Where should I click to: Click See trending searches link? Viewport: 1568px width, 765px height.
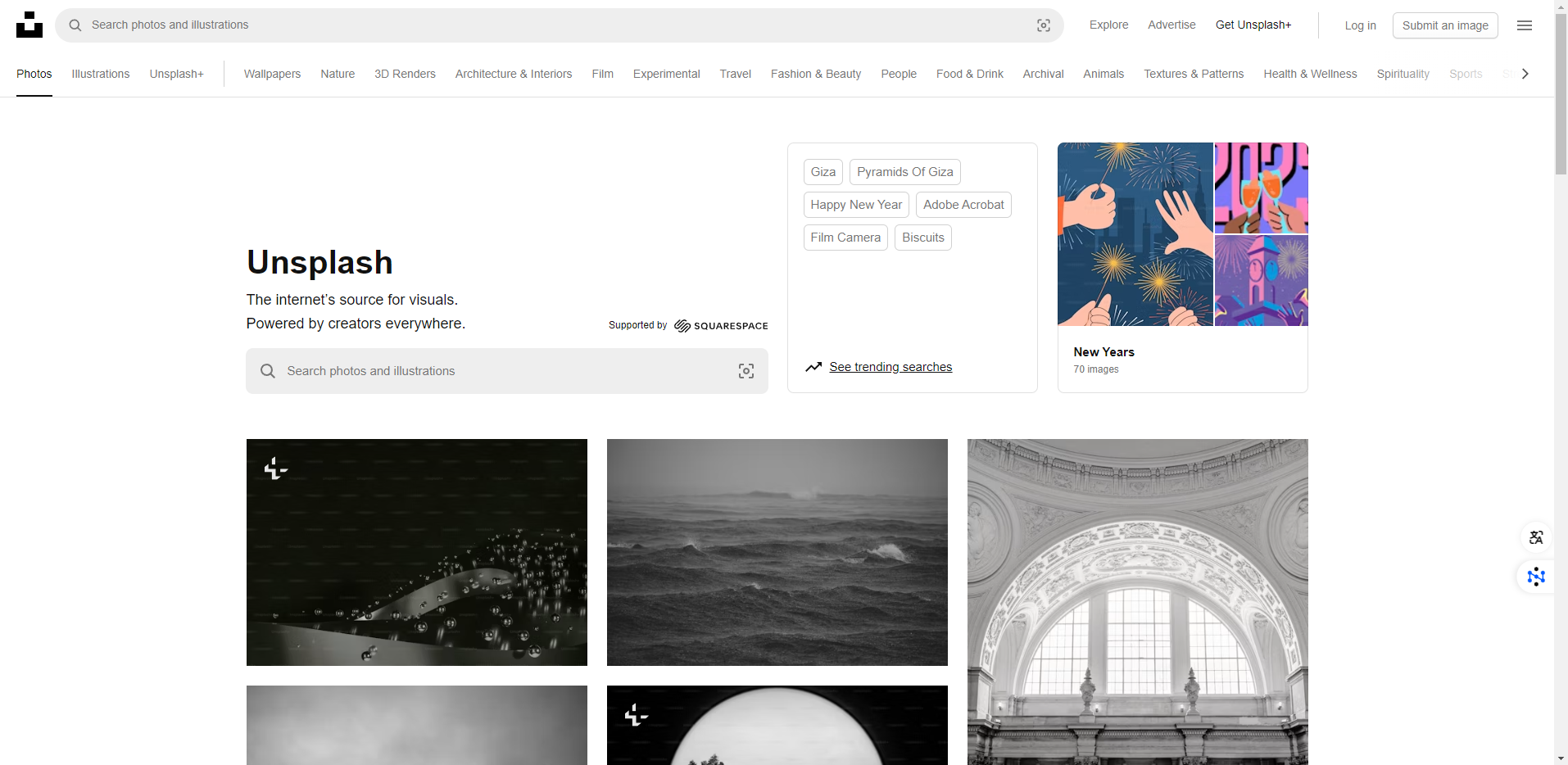[x=890, y=367]
